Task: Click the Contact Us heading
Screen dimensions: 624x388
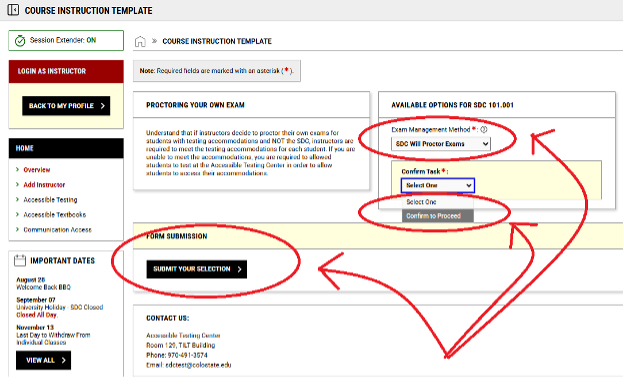Action: [168, 318]
